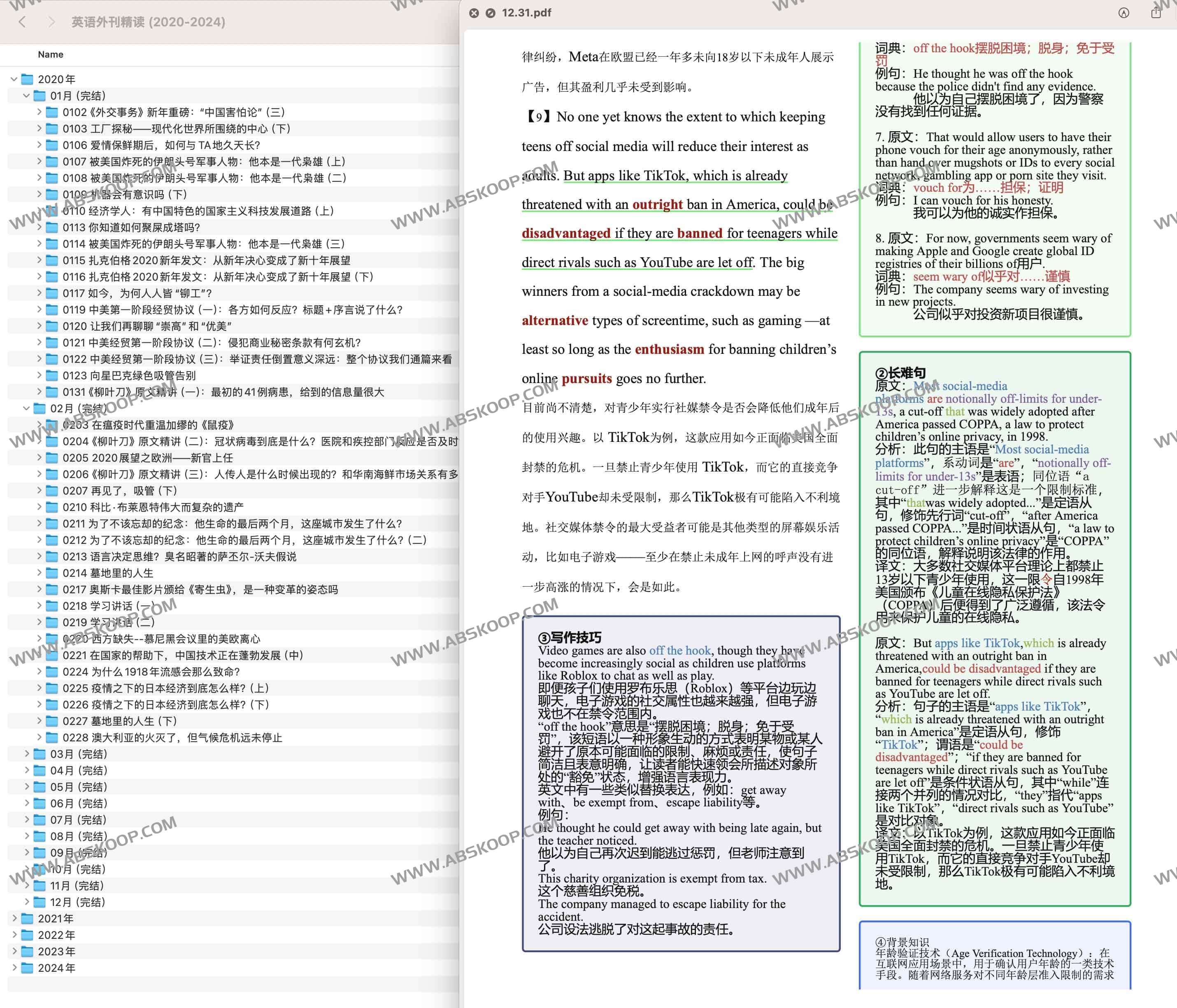Click the 12月 (完结) folder icon
This screenshot has height=1008, width=1177.
(40, 902)
